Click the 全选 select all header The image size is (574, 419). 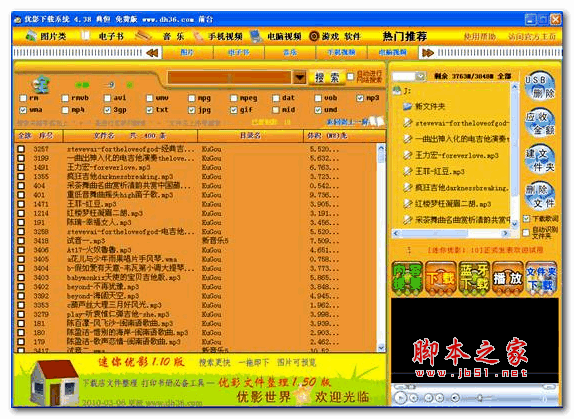[x=25, y=136]
